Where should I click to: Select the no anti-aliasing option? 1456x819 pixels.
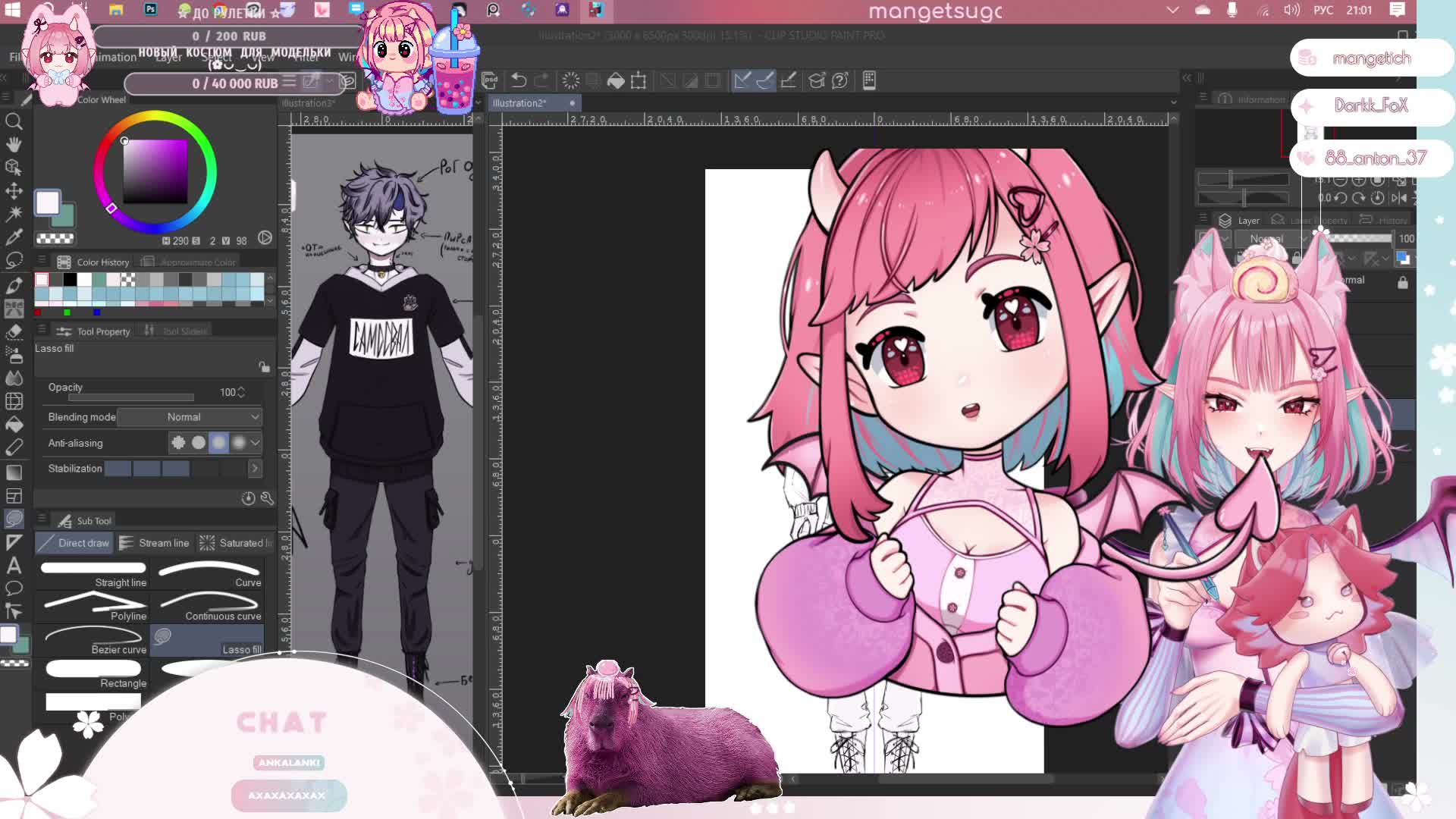tap(178, 443)
